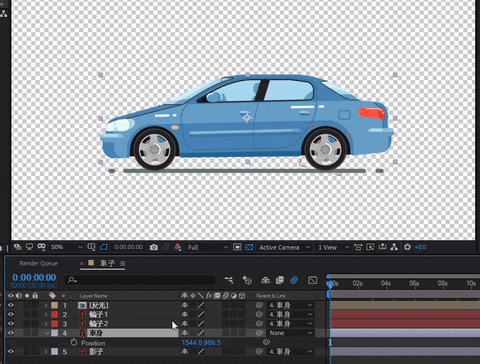The image size is (480, 364).
Task: Hide the 影子 layer visibility eye
Action: pos(11,351)
